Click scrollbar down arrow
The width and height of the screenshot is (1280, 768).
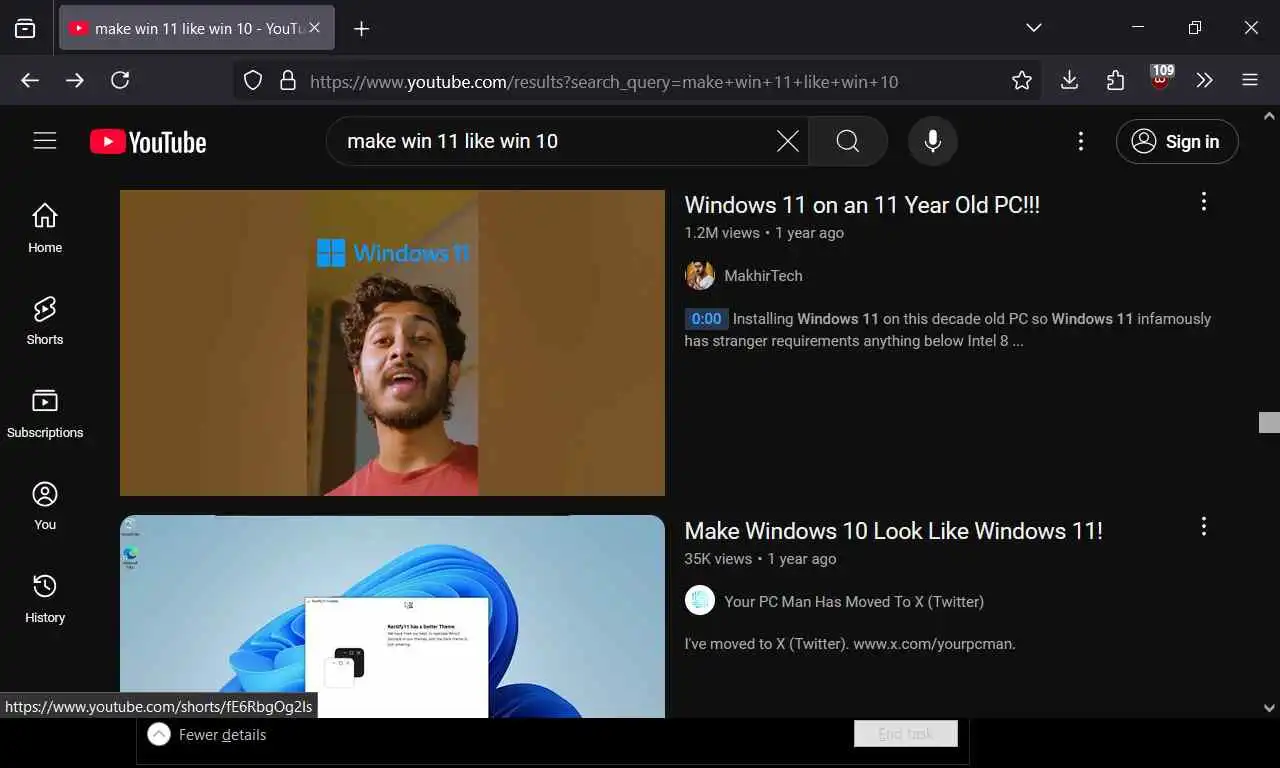tap(1269, 708)
